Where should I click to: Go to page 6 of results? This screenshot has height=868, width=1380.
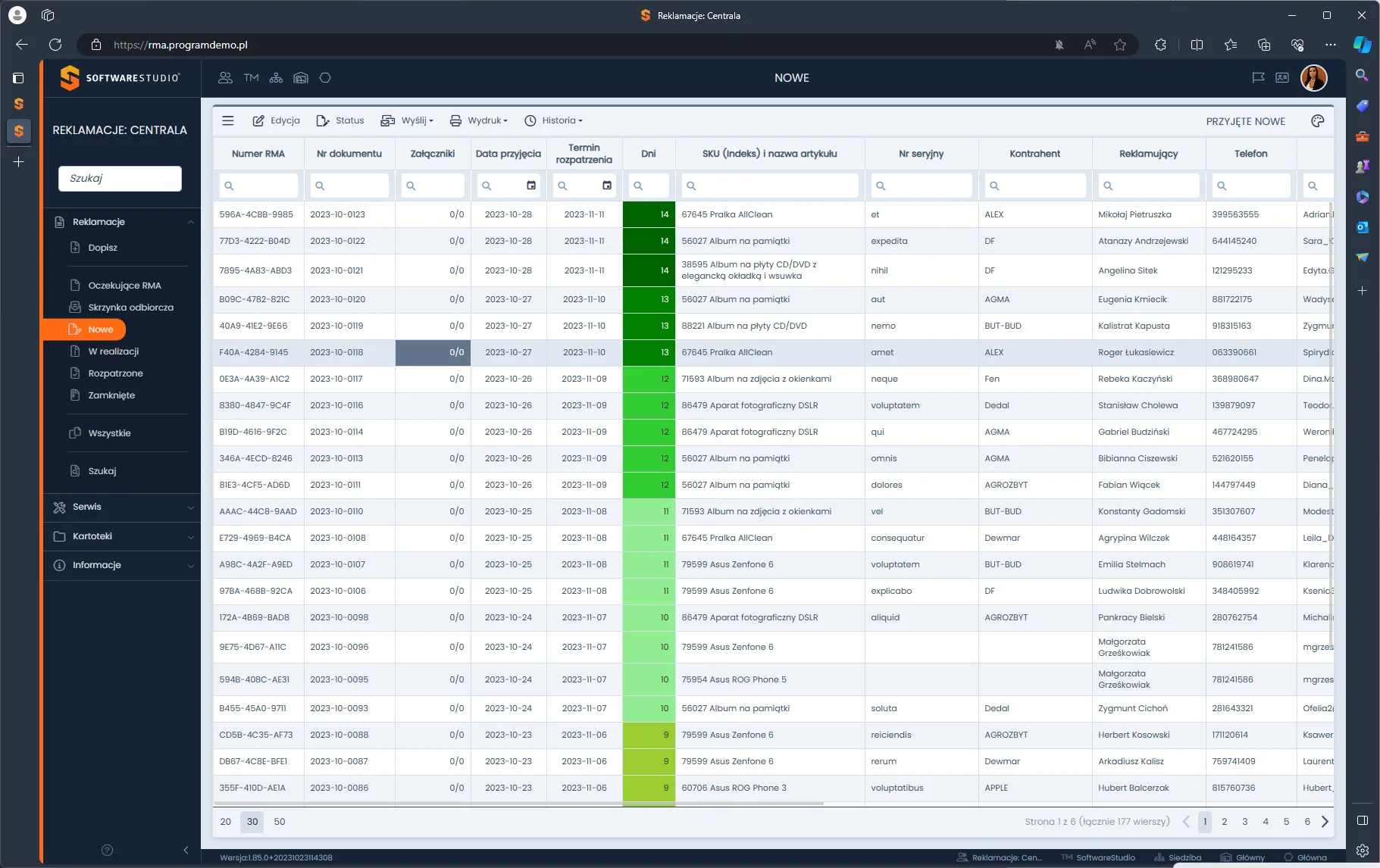(1307, 822)
